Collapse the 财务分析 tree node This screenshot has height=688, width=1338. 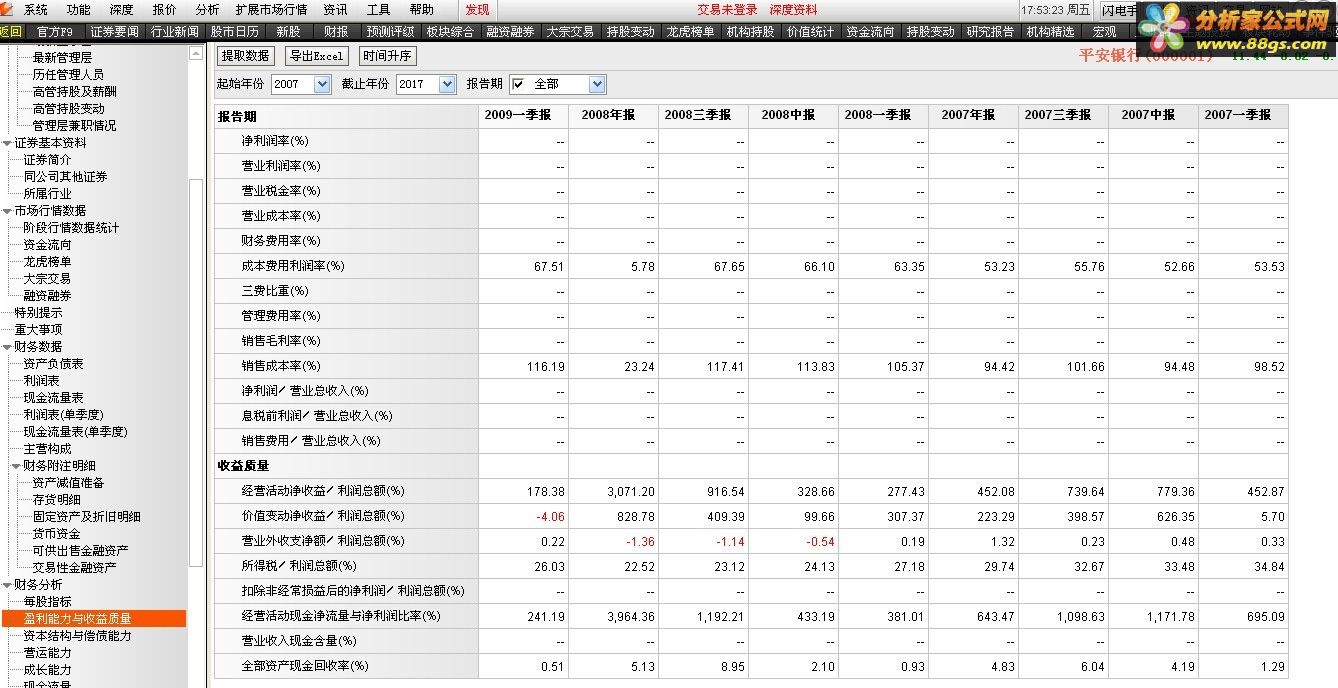(x=7, y=585)
